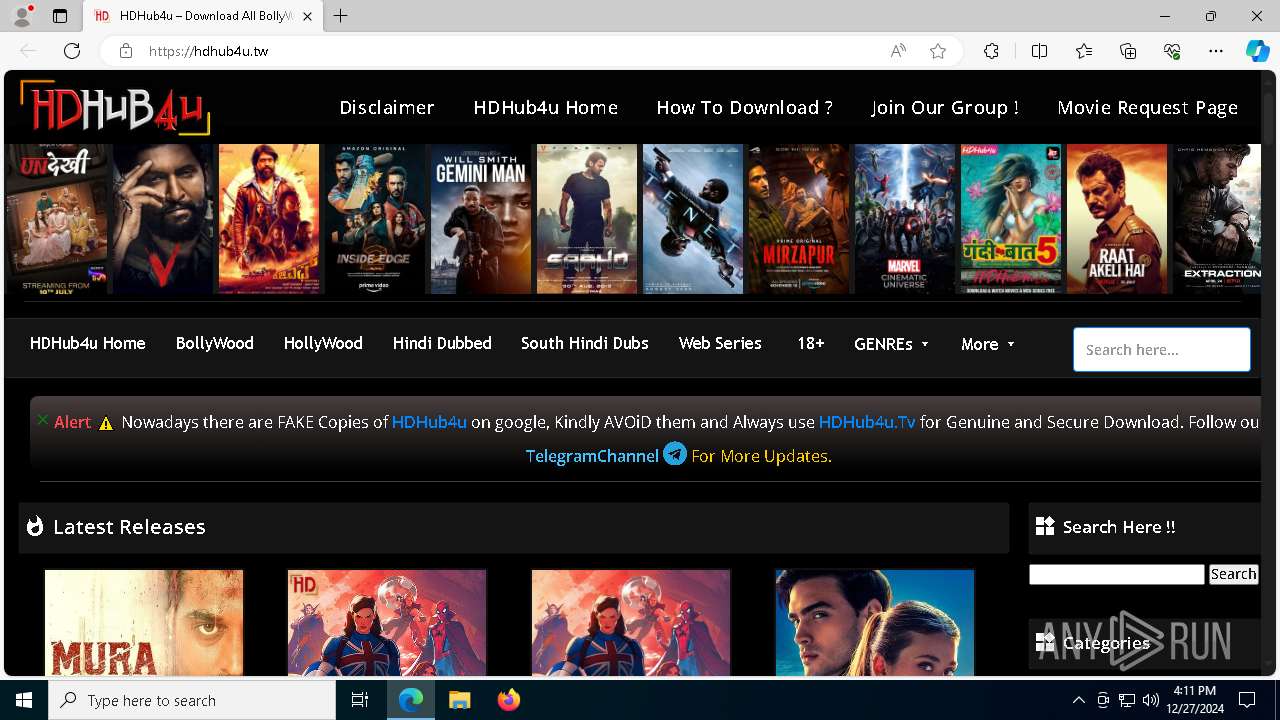The width and height of the screenshot is (1280, 720).
Task: Open the Favorites list icon
Action: click(x=1084, y=51)
